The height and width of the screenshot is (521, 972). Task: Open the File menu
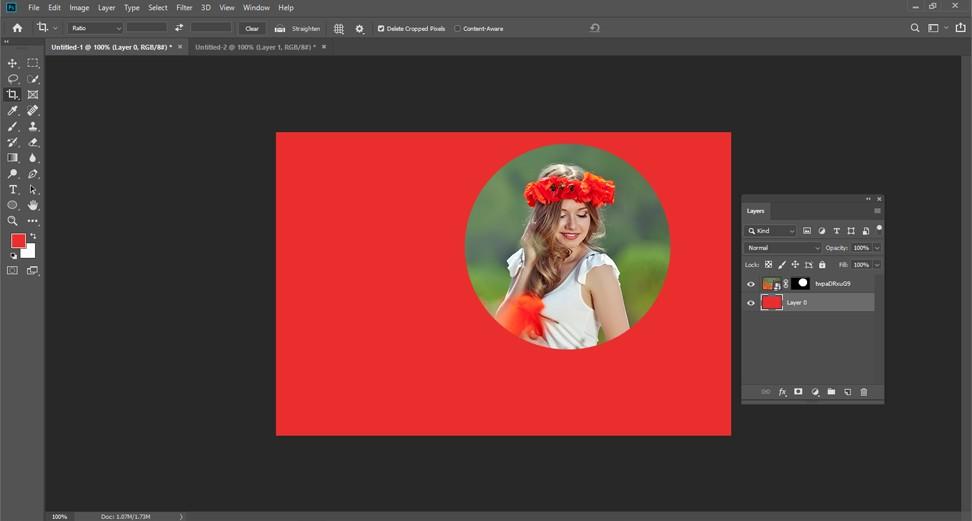click(33, 7)
